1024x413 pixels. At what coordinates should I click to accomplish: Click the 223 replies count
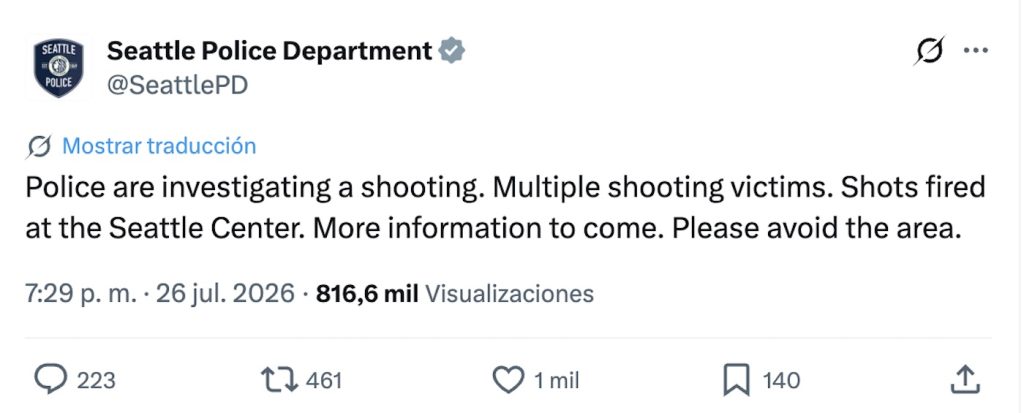(96, 380)
